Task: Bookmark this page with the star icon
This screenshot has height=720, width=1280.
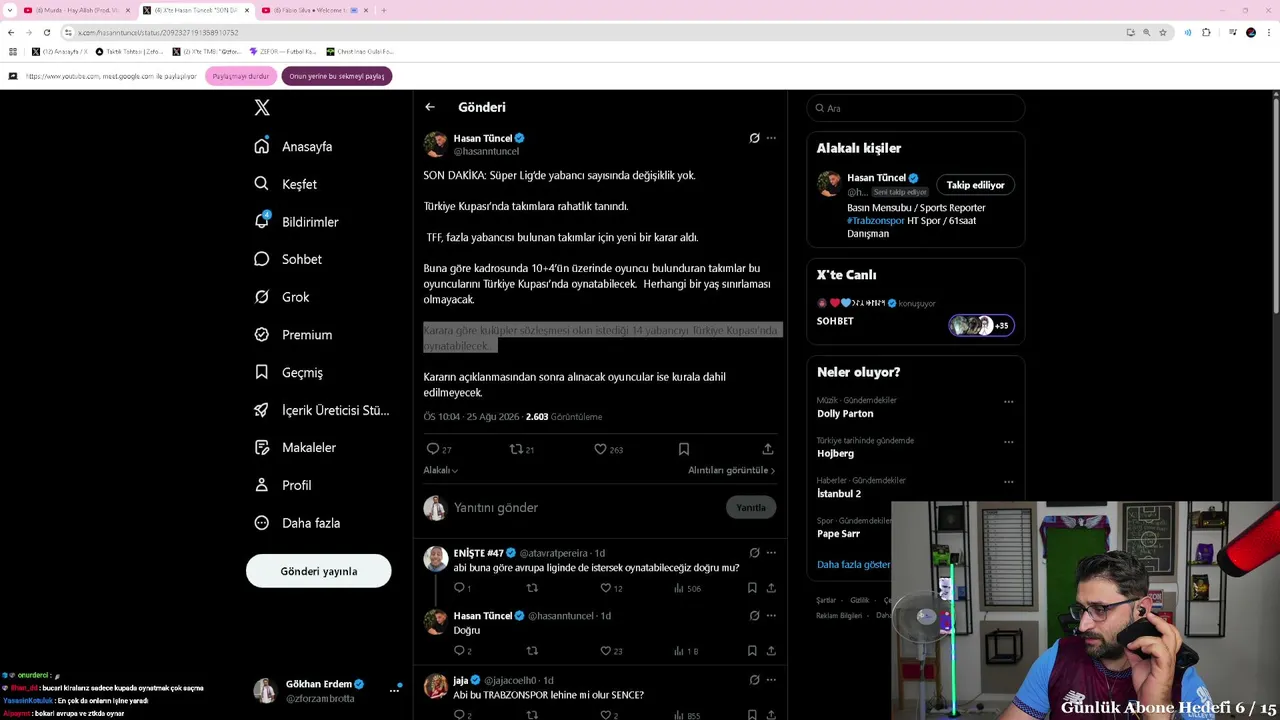Action: click(x=1162, y=32)
